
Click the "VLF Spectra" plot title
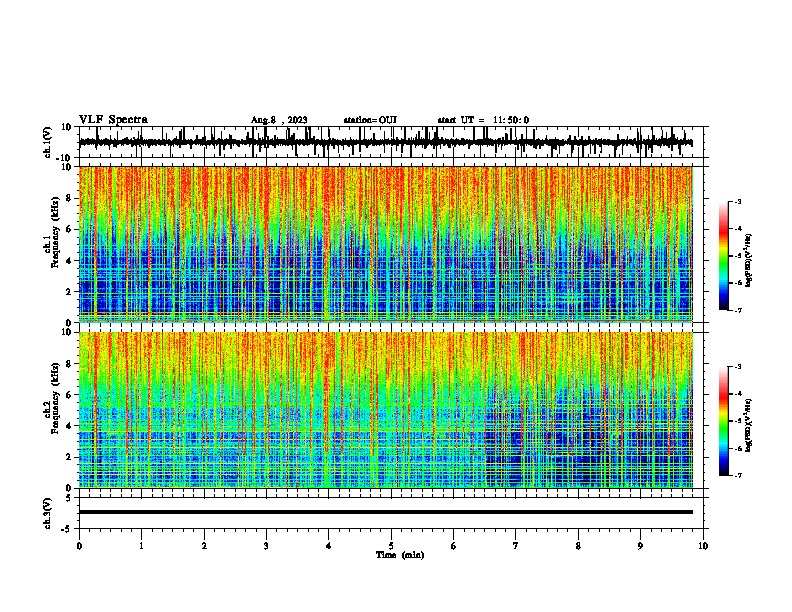[113, 120]
